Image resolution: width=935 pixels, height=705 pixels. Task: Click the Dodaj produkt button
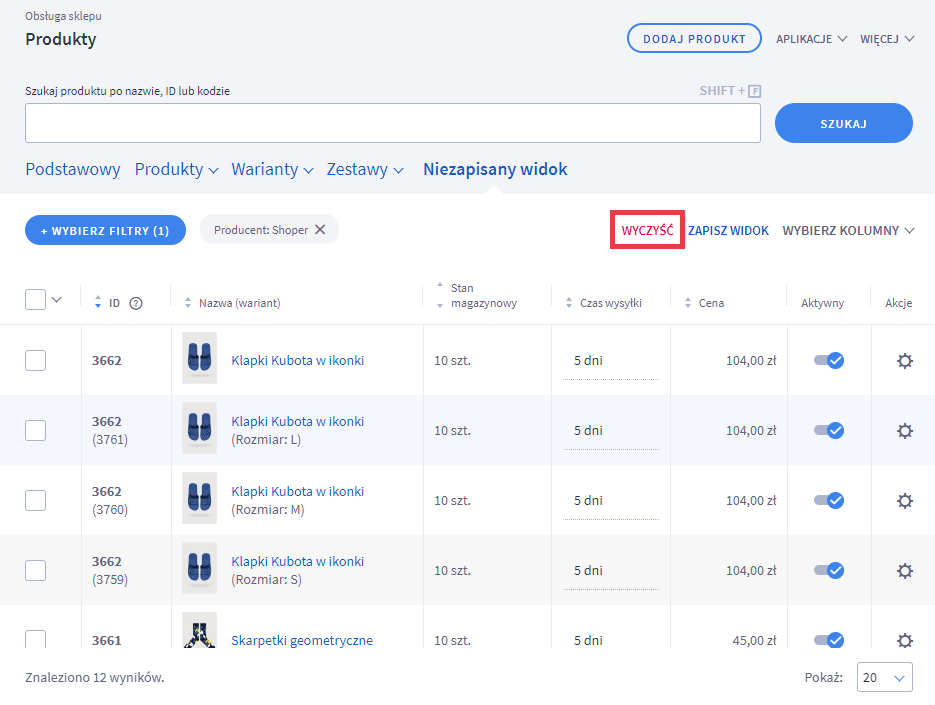tap(694, 39)
